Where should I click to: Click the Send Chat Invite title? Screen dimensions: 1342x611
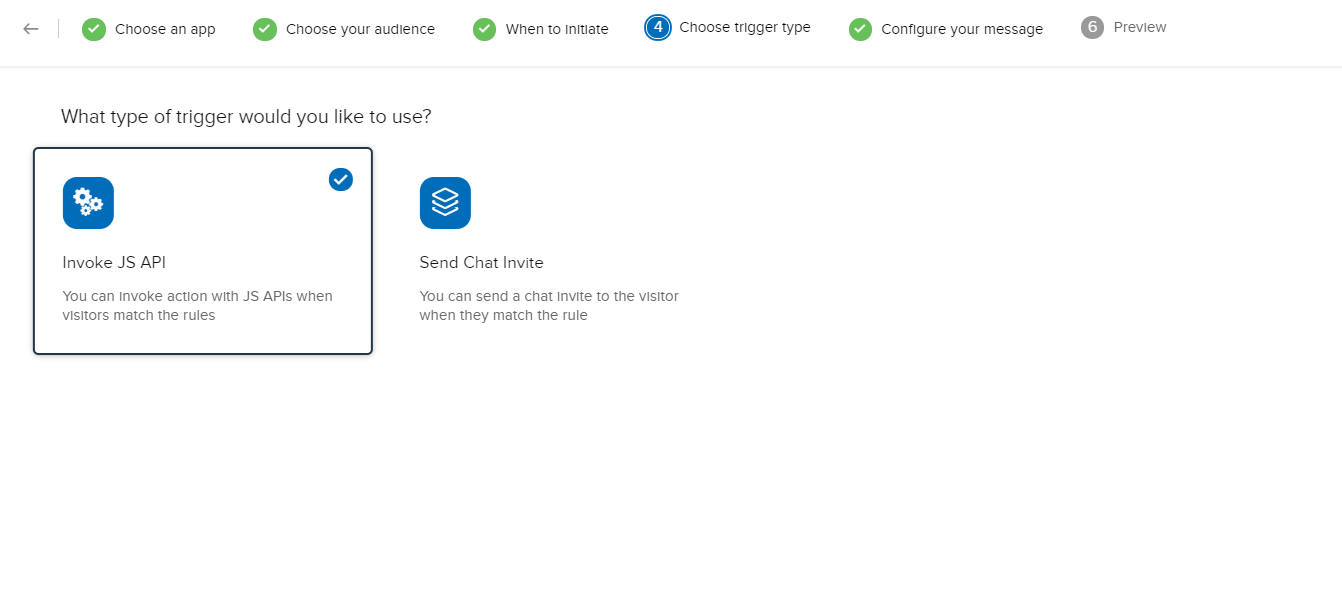[481, 263]
